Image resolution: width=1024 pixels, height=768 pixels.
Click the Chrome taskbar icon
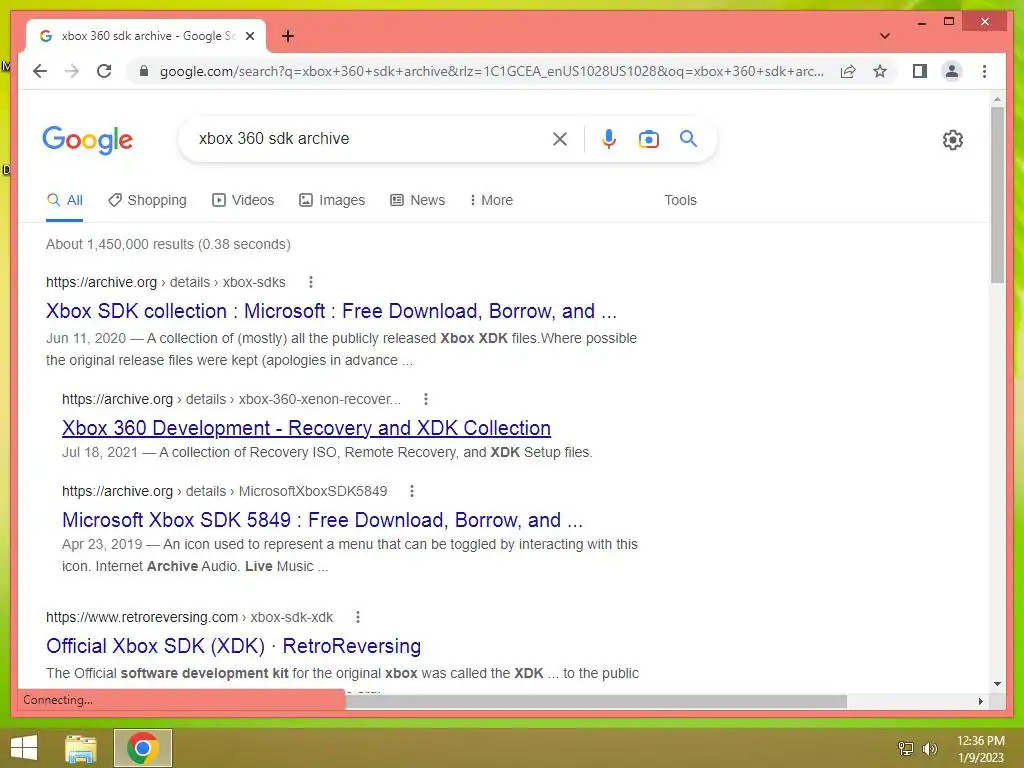[x=143, y=748]
